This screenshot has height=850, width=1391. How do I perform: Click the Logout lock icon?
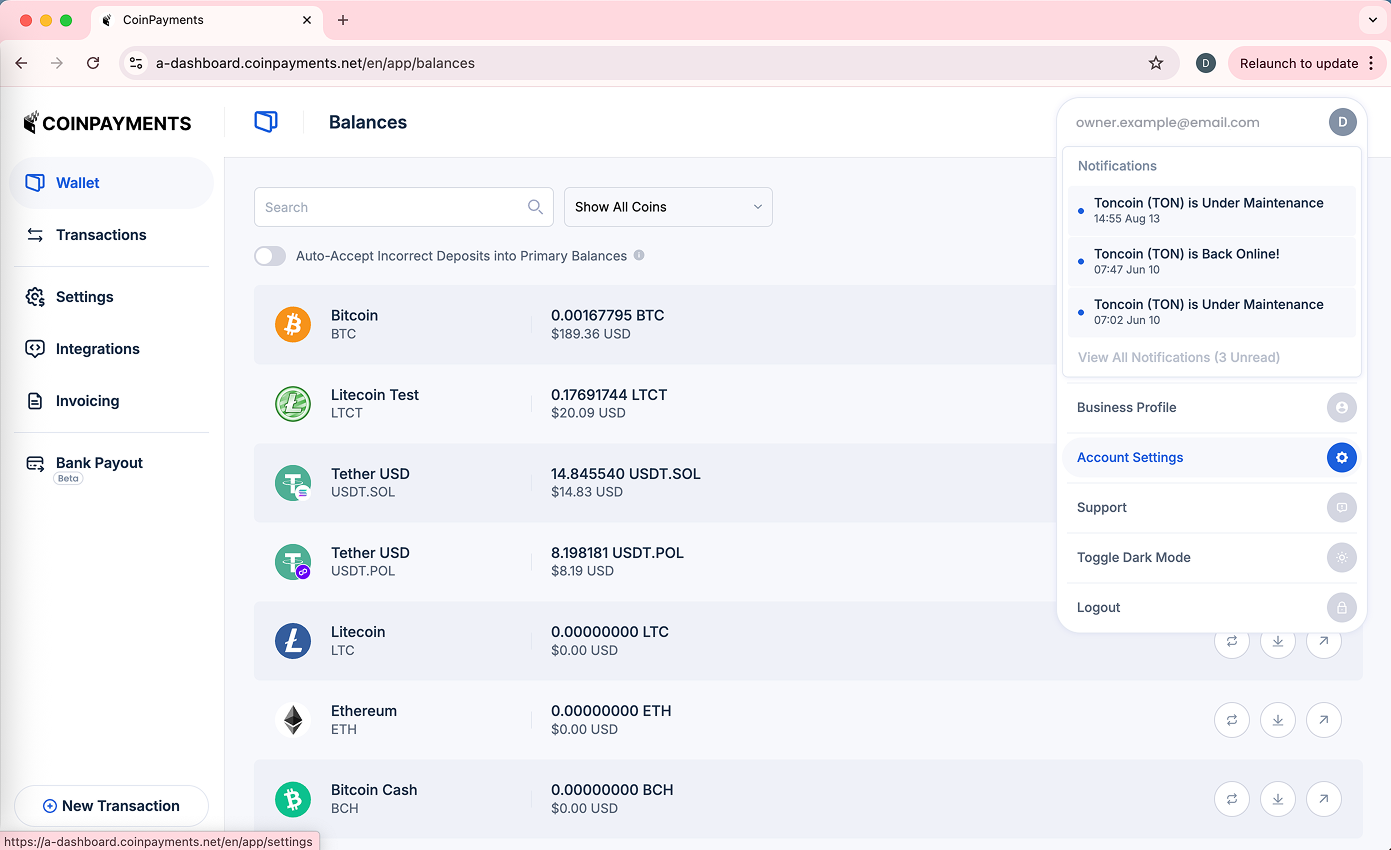click(x=1341, y=608)
